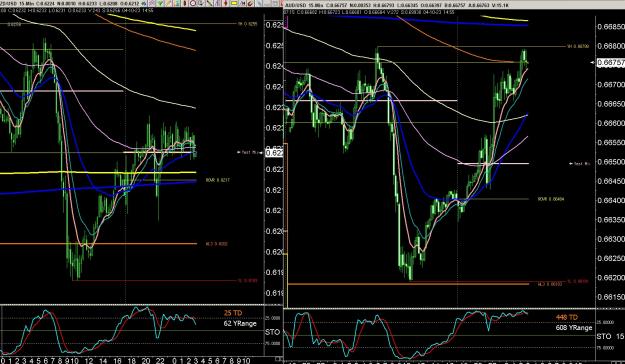625x364 pixels.
Task: Click the HL2 label on AUD/USD chart
Action: point(550,284)
